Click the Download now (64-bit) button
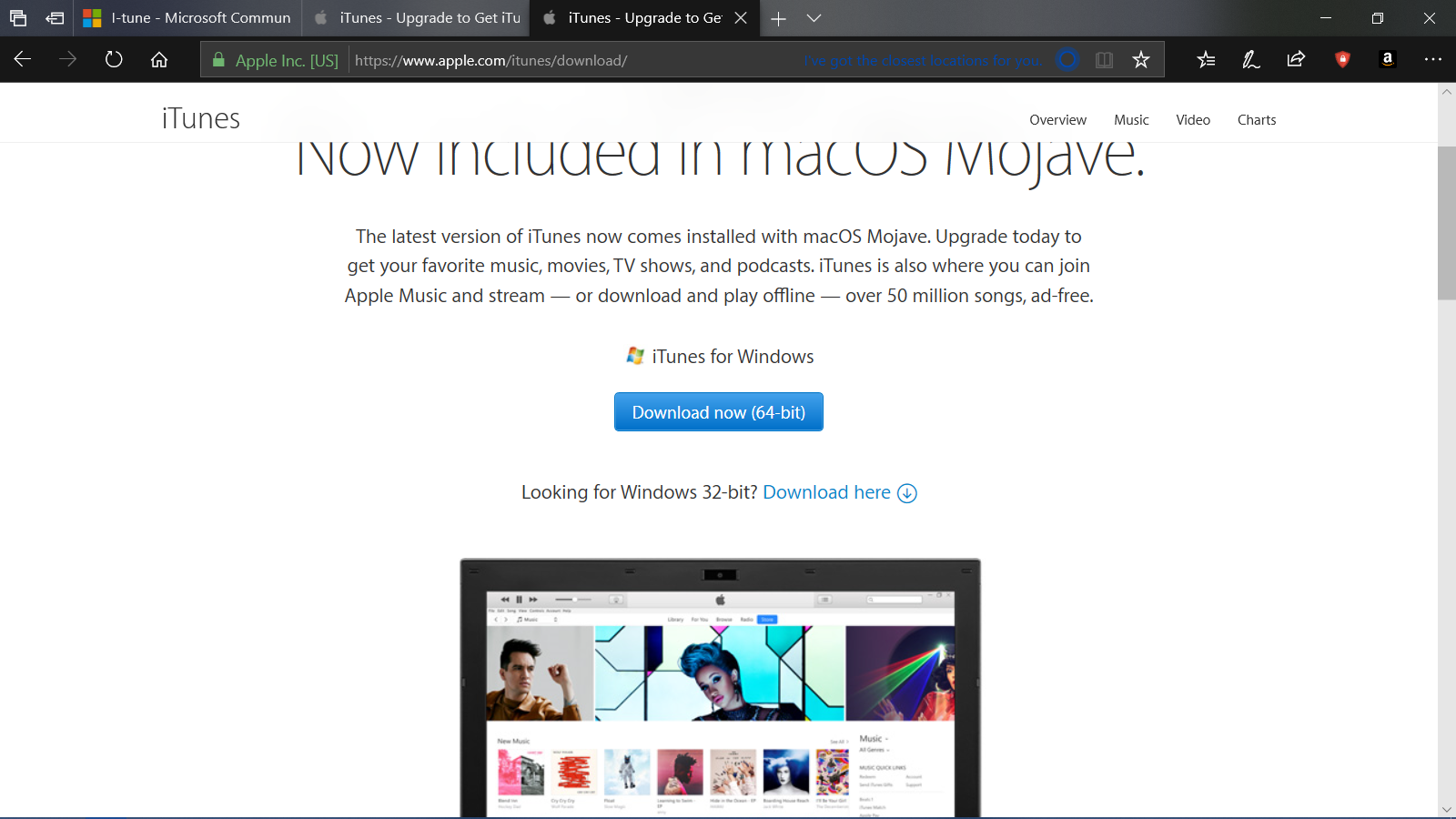Viewport: 1456px width, 819px height. pyautogui.click(x=719, y=412)
